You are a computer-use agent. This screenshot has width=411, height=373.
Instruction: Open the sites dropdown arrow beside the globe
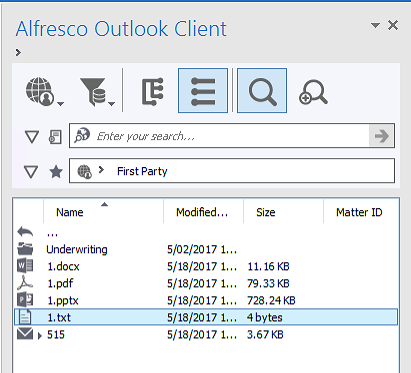60,104
